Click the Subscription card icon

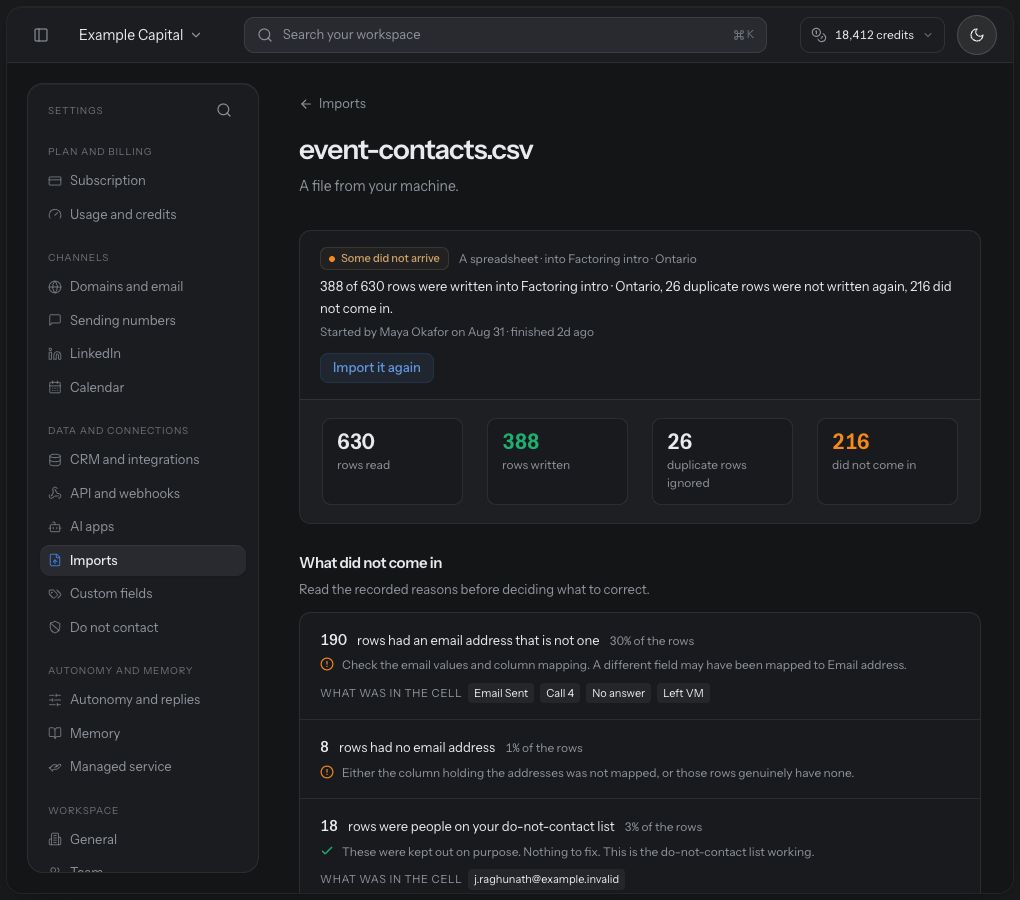pyautogui.click(x=55, y=181)
